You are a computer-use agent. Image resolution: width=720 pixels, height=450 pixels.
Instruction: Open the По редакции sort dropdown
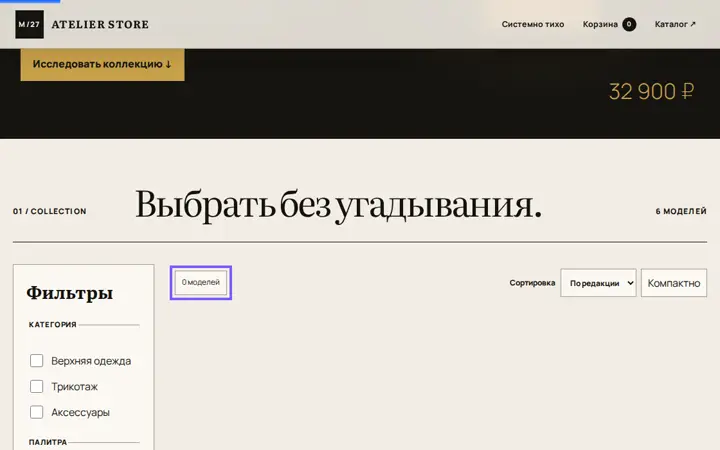point(598,283)
